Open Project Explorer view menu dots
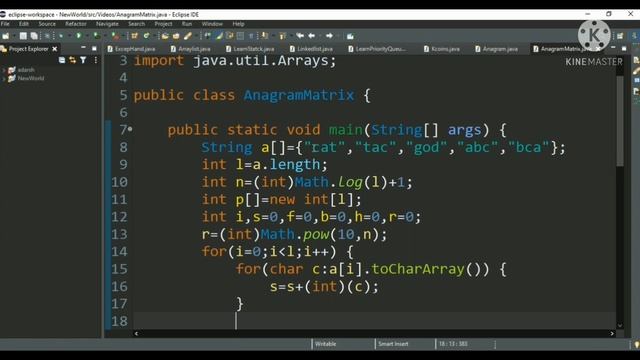640x360 pixels. [96, 60]
